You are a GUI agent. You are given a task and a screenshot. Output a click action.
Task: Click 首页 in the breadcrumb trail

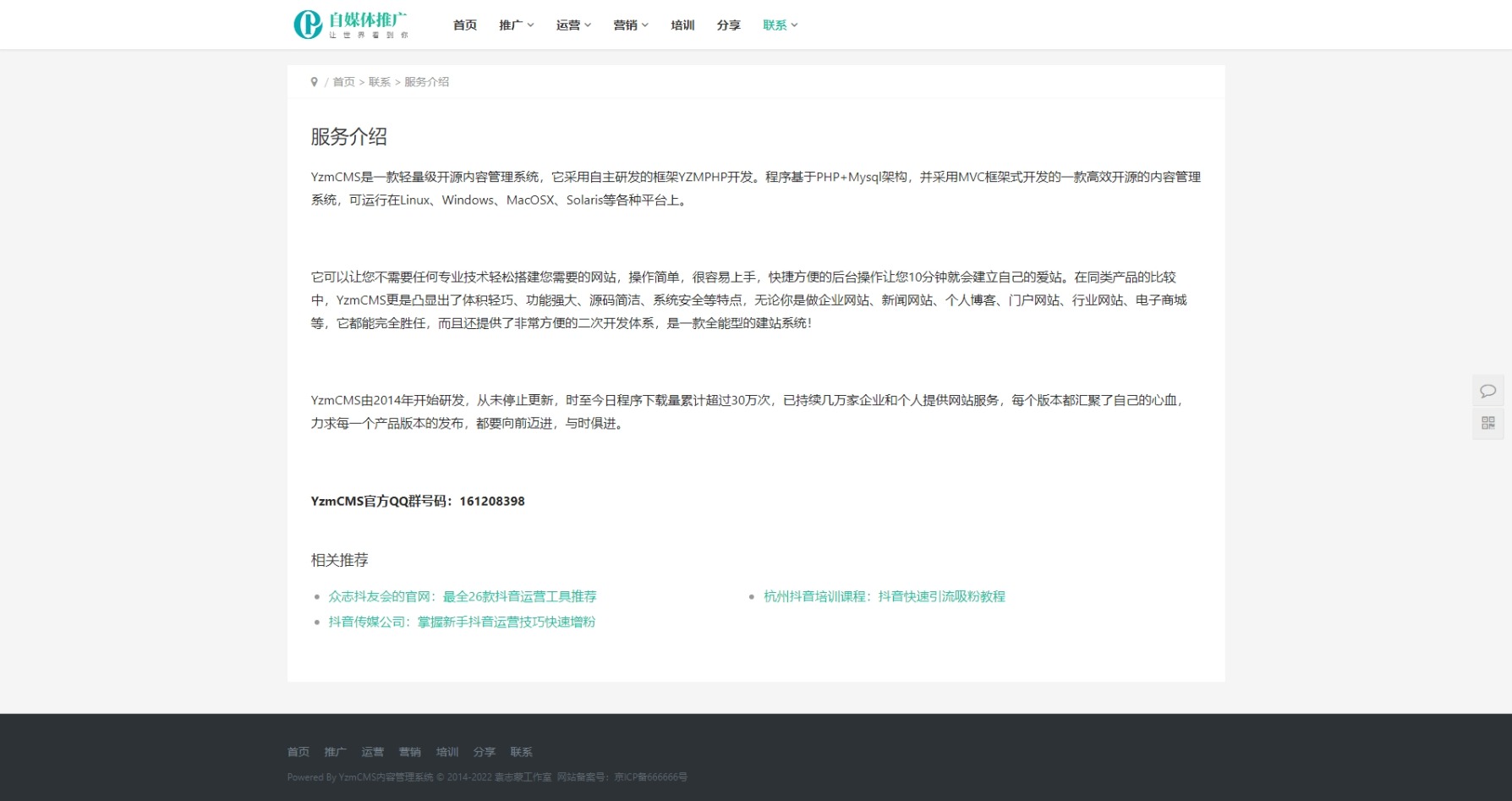[x=343, y=82]
